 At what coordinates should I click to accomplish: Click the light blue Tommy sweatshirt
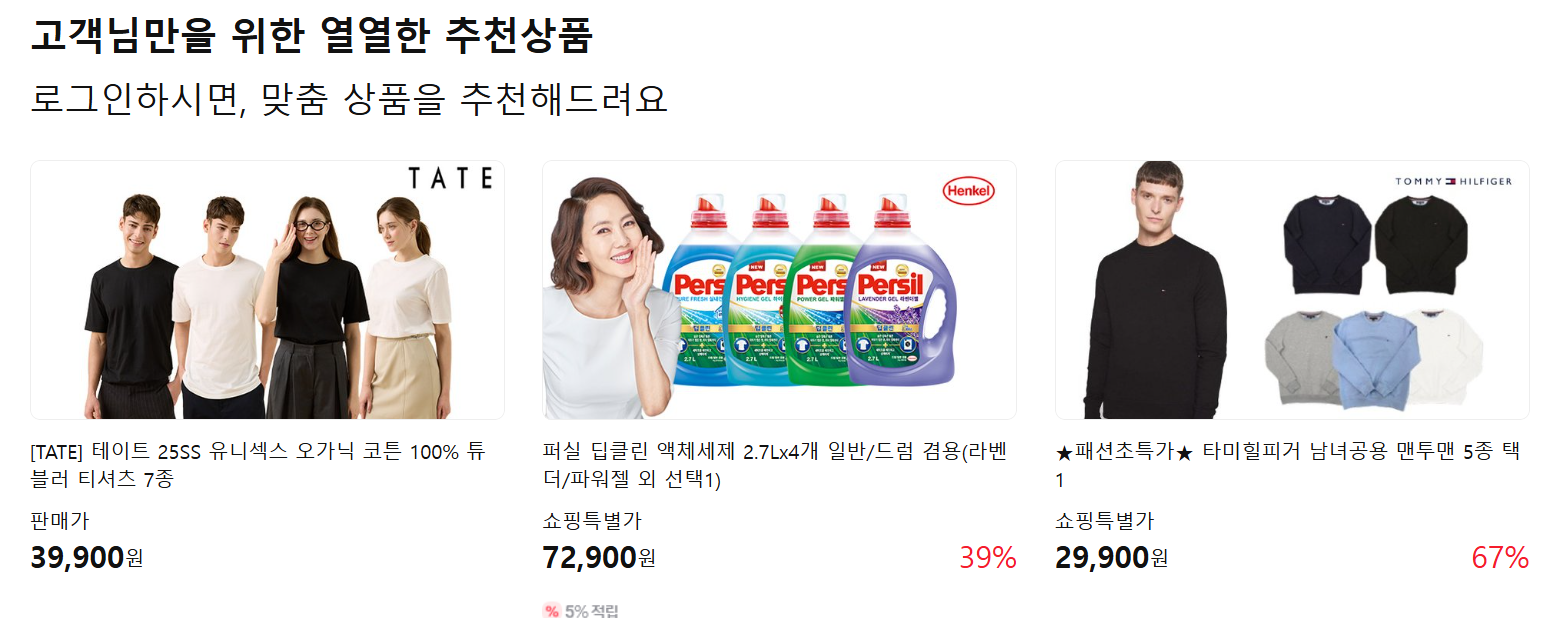[x=1377, y=357]
